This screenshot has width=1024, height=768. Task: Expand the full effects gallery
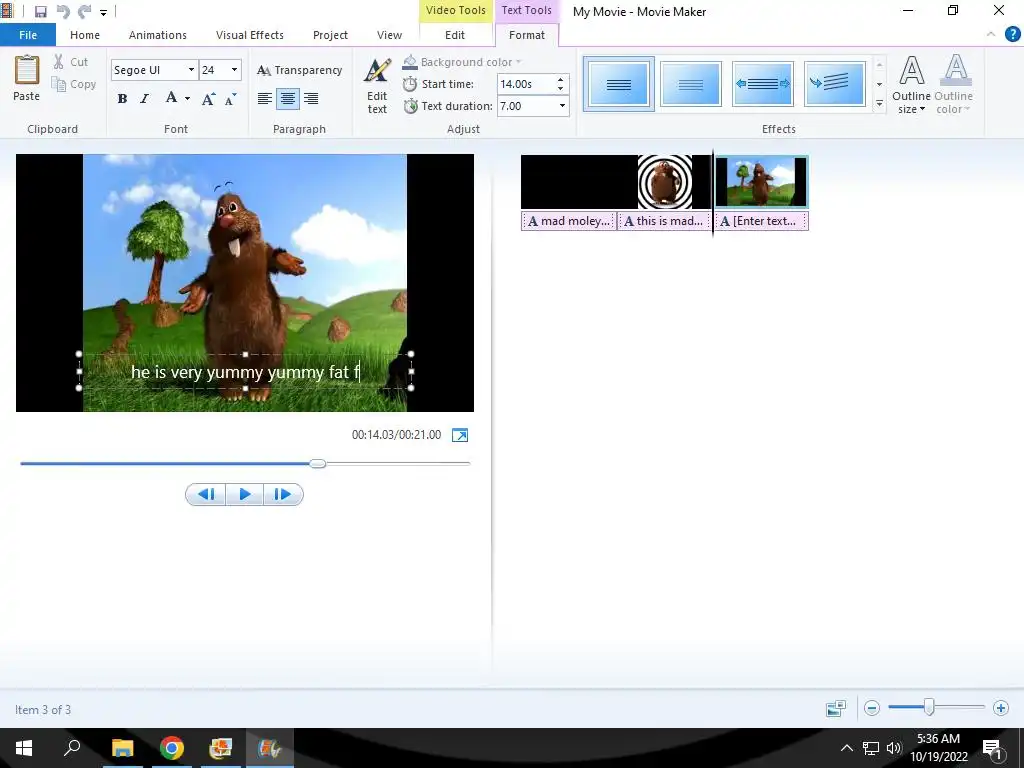tap(879, 104)
